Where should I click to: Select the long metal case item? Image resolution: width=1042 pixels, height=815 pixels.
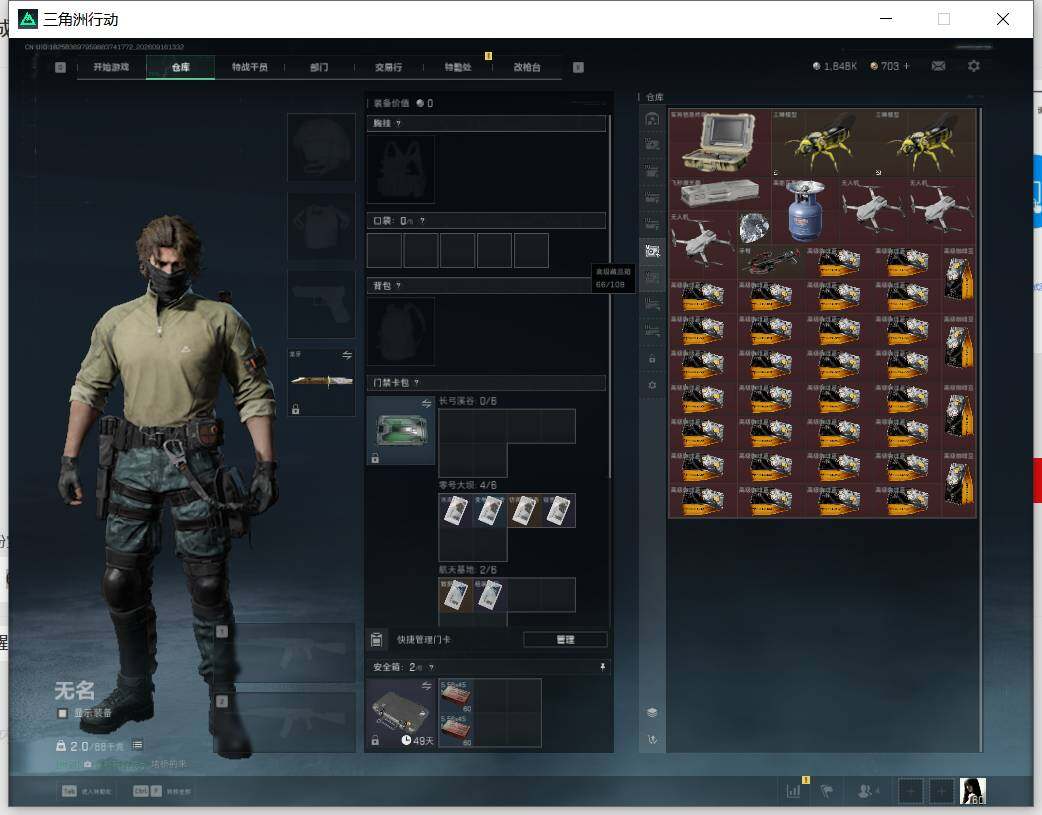[x=720, y=194]
